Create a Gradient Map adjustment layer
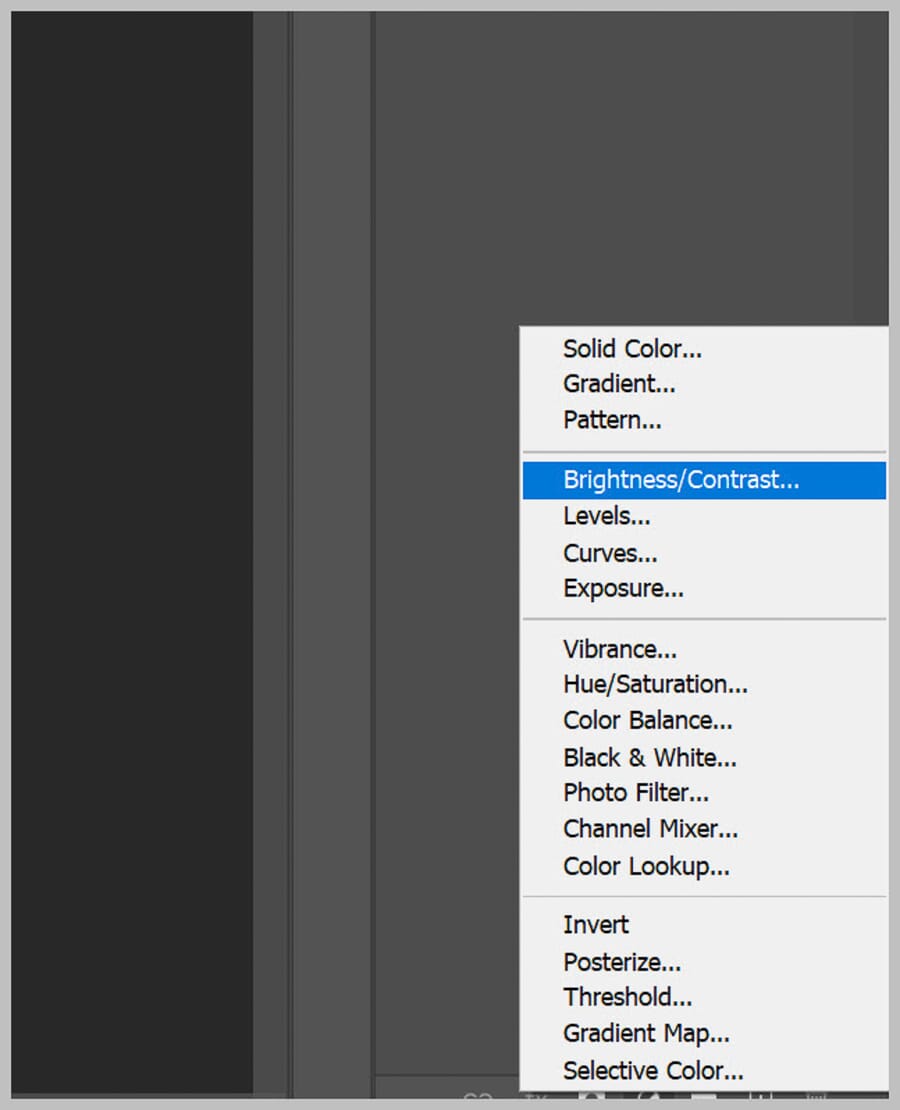The width and height of the screenshot is (900, 1110). [x=647, y=1033]
